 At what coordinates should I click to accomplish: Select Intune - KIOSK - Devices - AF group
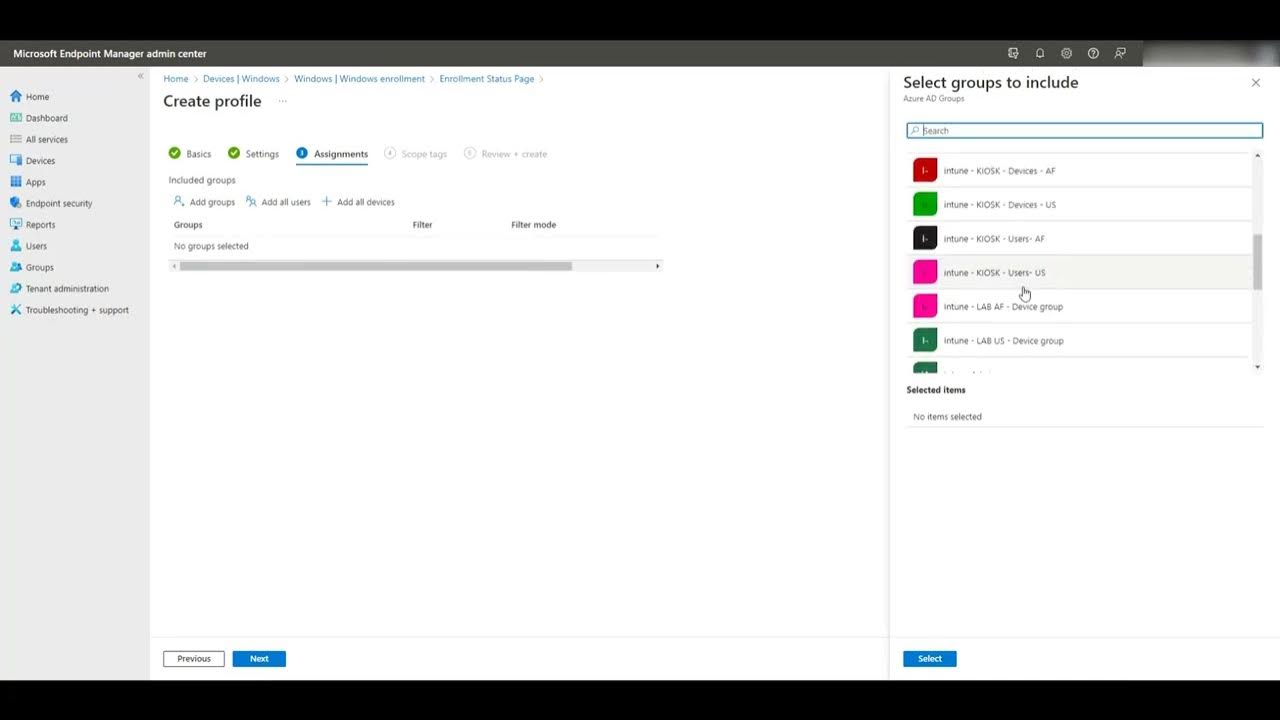click(1080, 170)
